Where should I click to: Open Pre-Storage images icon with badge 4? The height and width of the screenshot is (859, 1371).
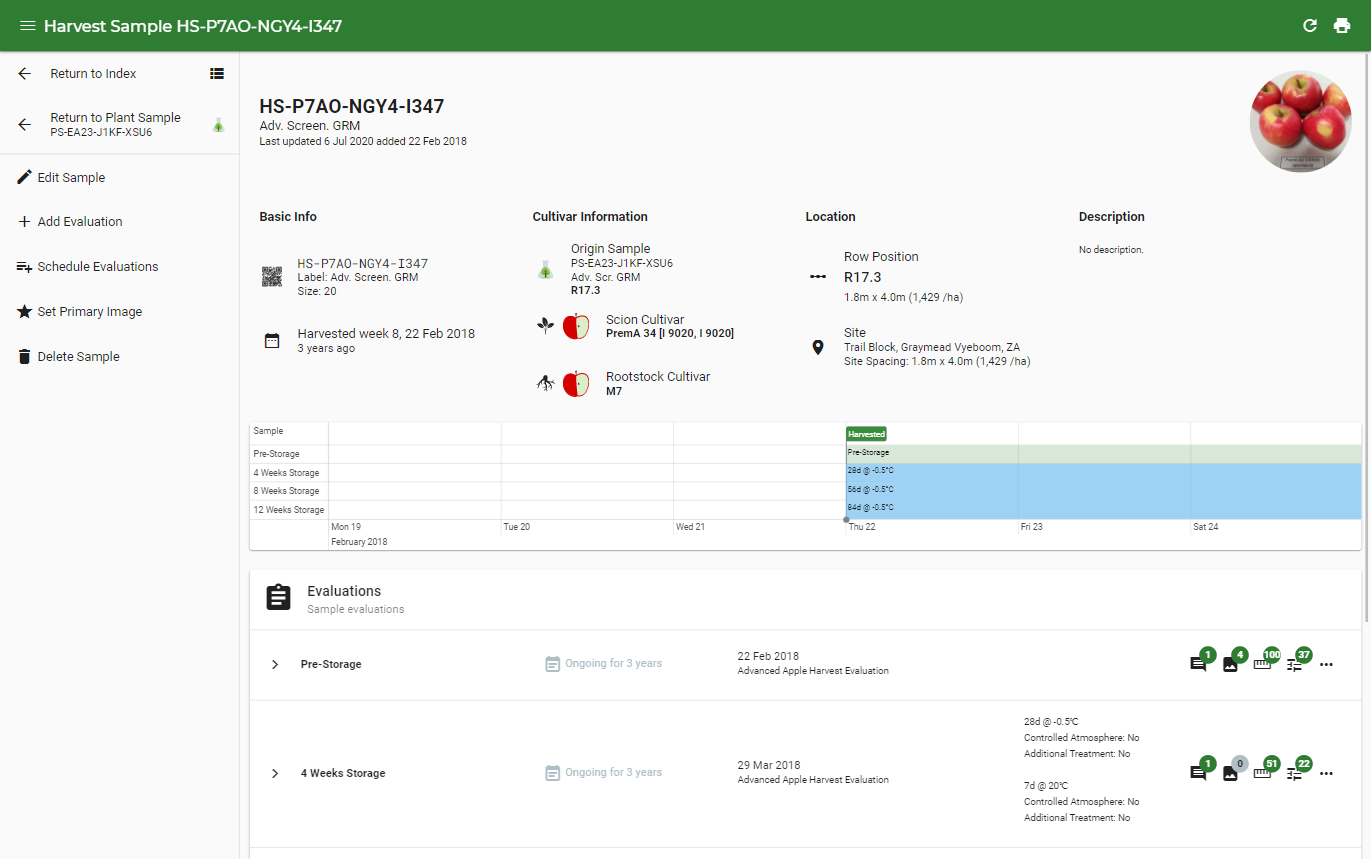click(x=1230, y=664)
